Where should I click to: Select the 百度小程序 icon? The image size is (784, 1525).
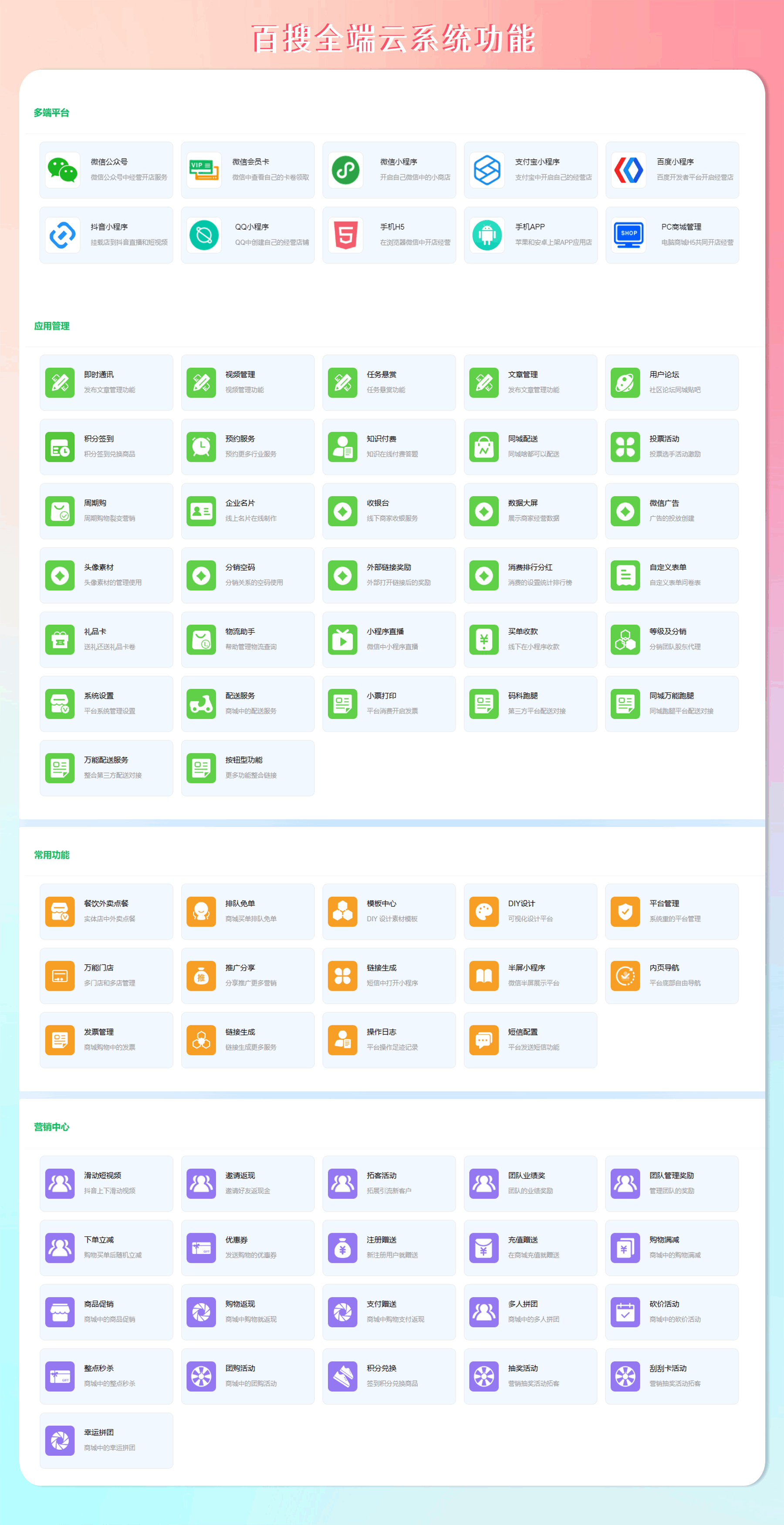pos(629,170)
